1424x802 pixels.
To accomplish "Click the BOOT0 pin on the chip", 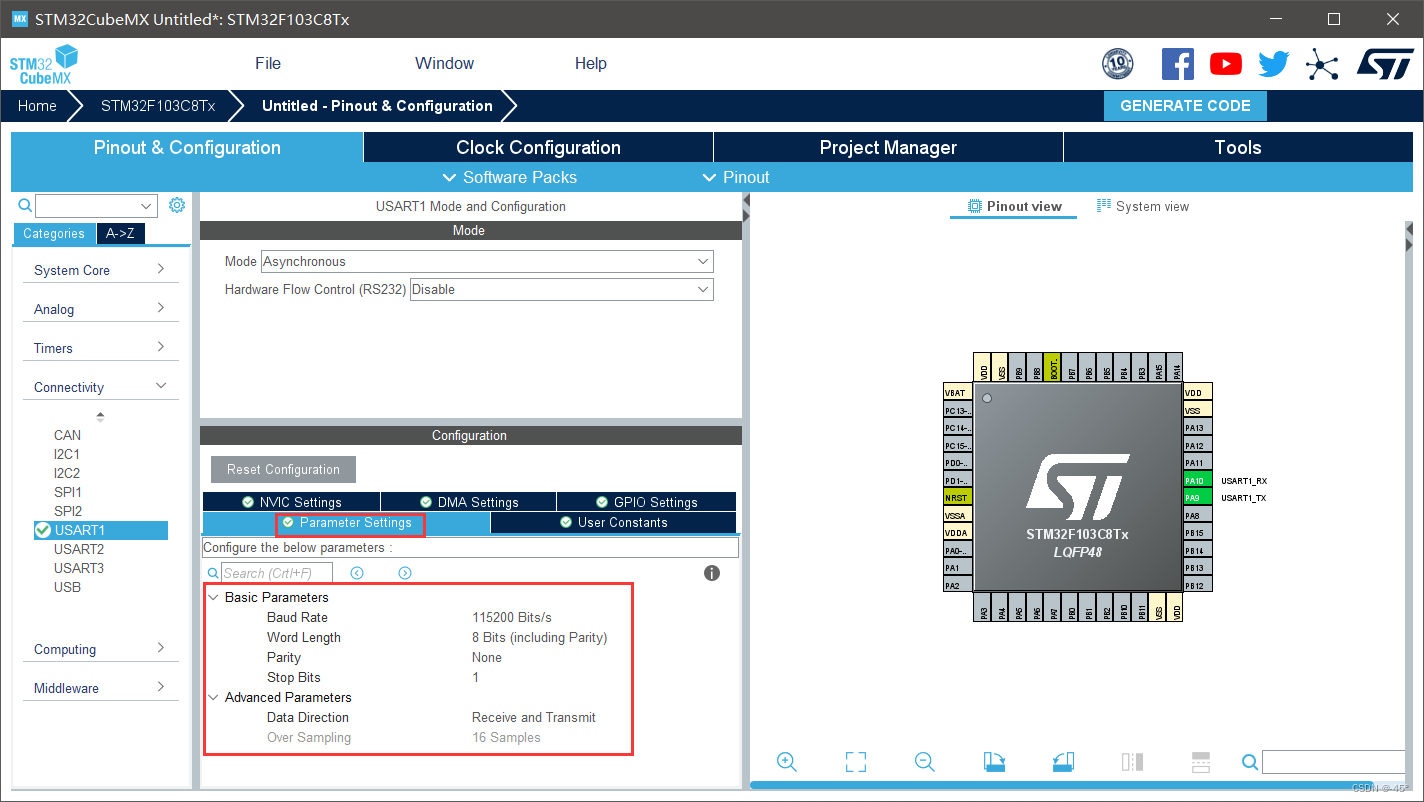I will [1053, 367].
